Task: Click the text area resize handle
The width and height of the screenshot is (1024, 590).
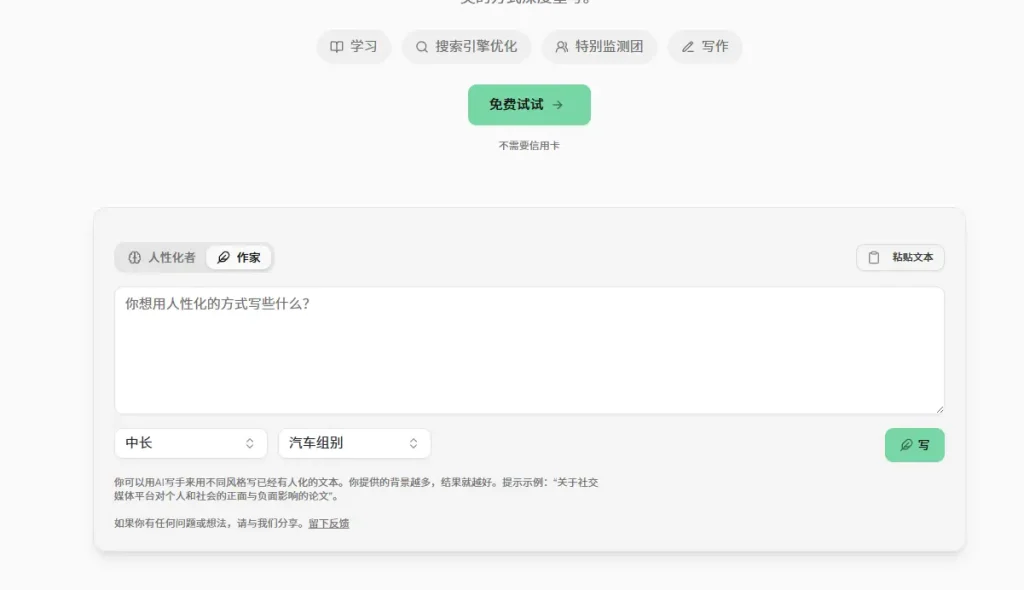Action: coord(939,409)
